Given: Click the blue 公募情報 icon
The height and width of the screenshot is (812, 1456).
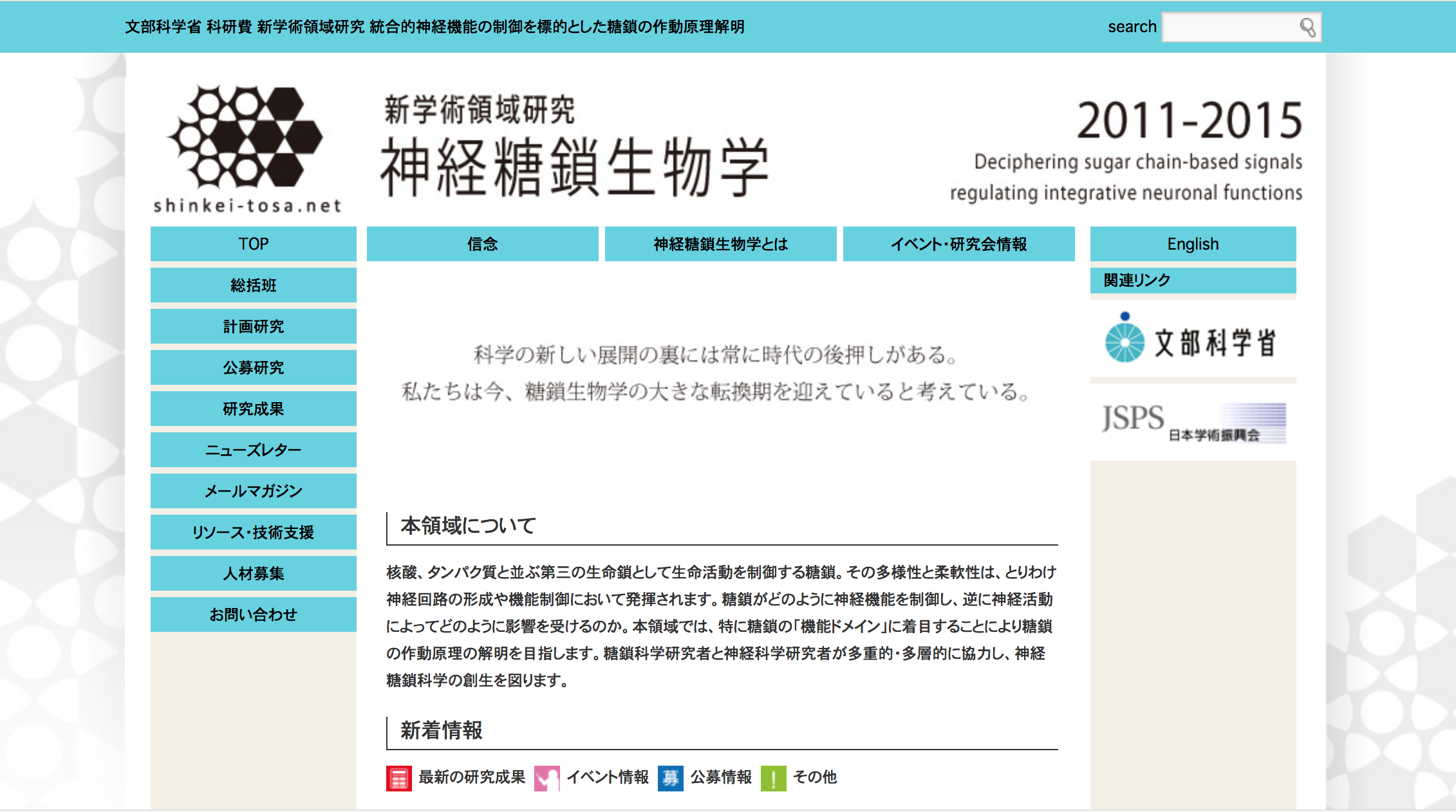Looking at the screenshot, I should 670,778.
